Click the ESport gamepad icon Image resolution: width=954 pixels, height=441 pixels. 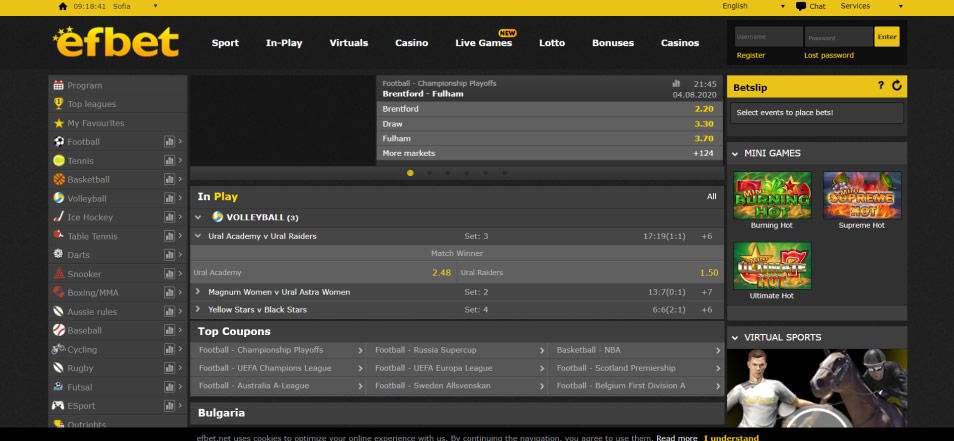[x=58, y=406]
